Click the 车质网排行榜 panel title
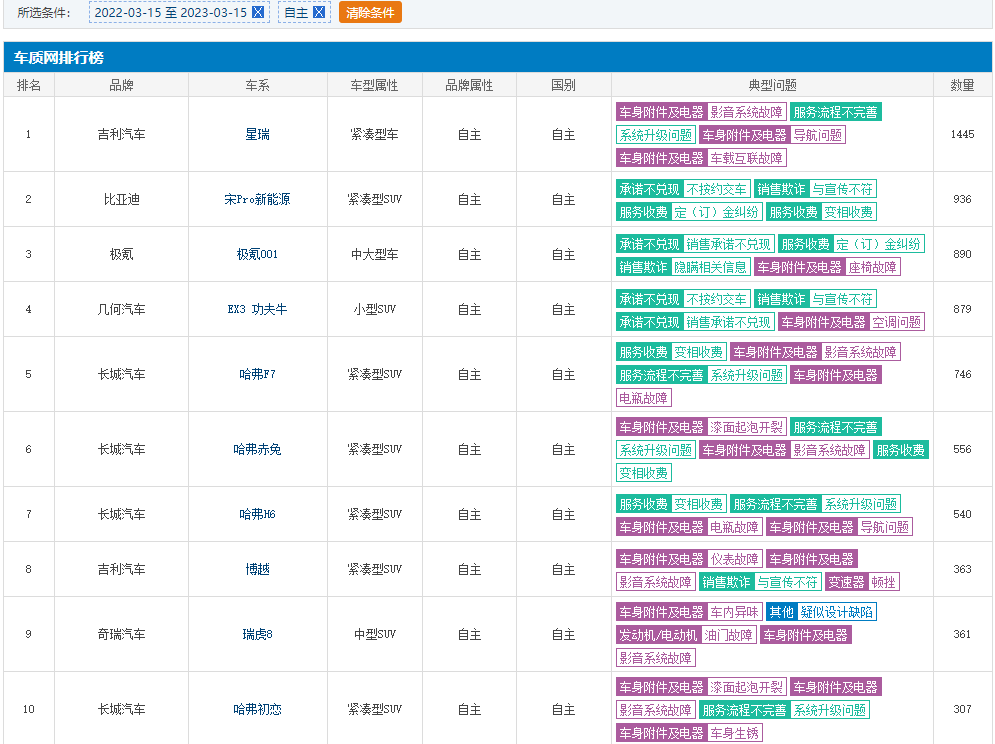Image resolution: width=995 pixels, height=744 pixels. pos(59,58)
